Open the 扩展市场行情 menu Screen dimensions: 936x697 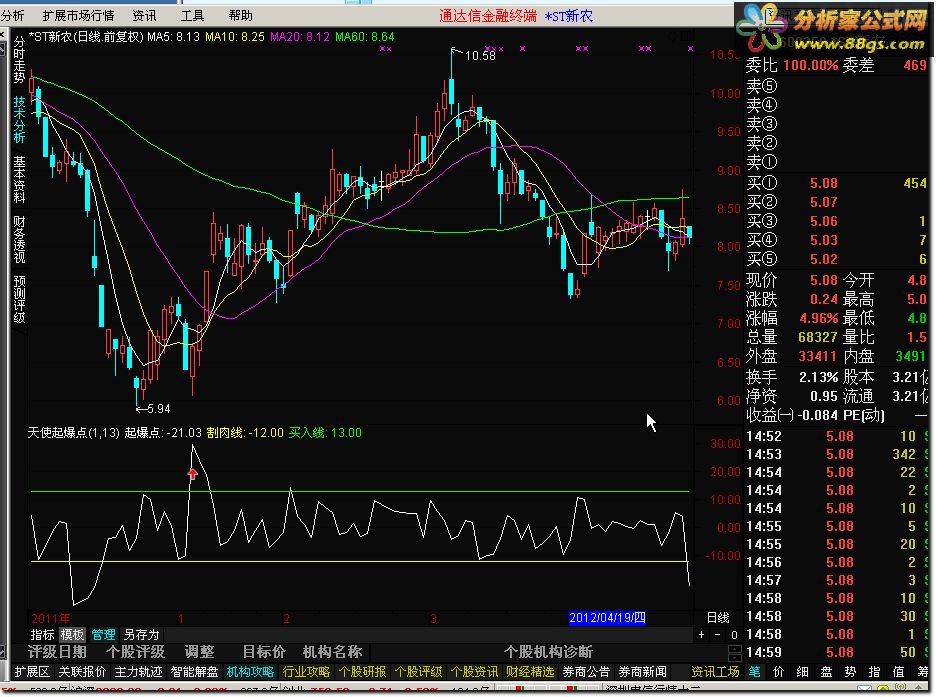(78, 16)
